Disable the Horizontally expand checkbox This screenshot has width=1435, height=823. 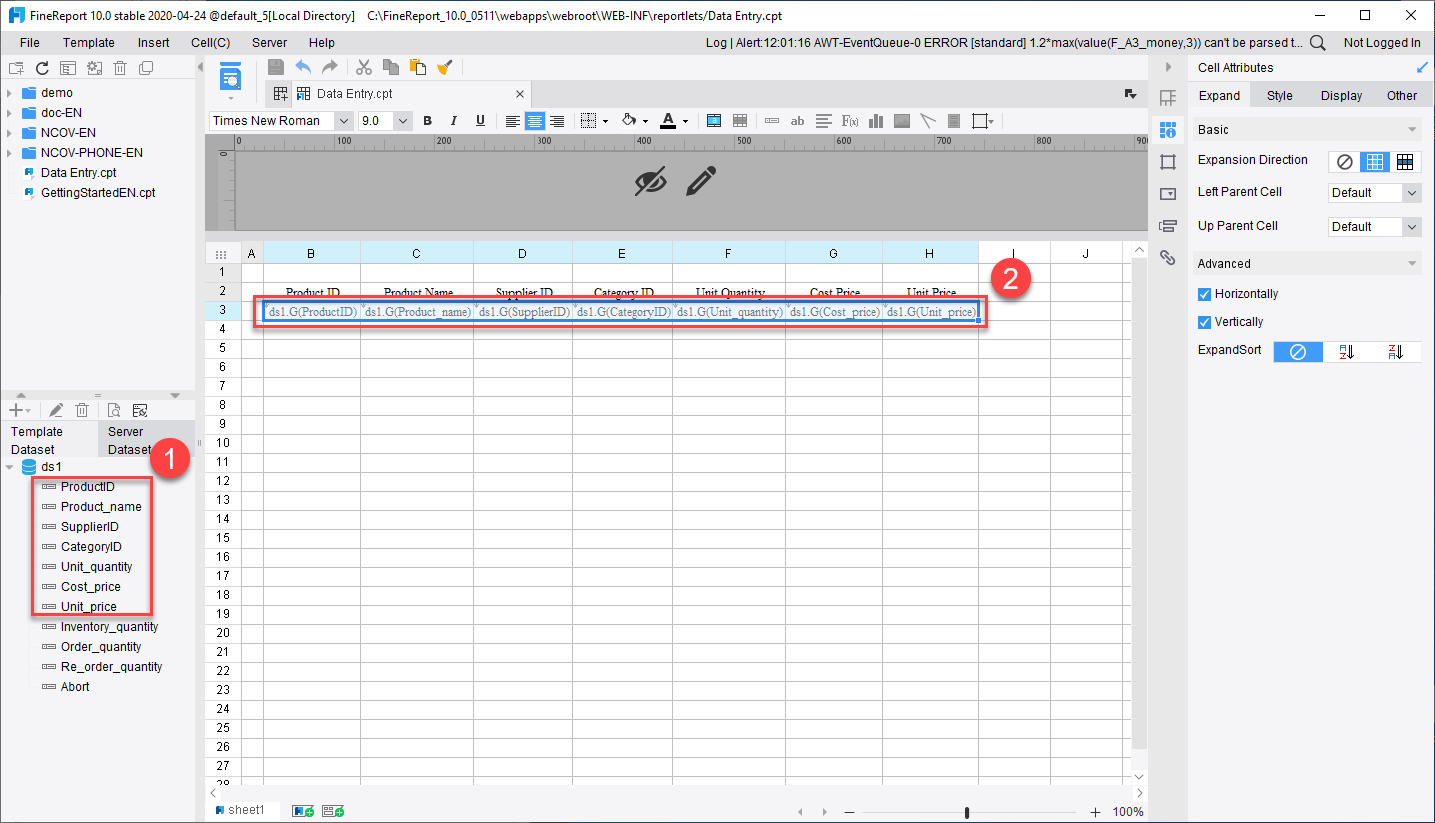click(x=1204, y=293)
